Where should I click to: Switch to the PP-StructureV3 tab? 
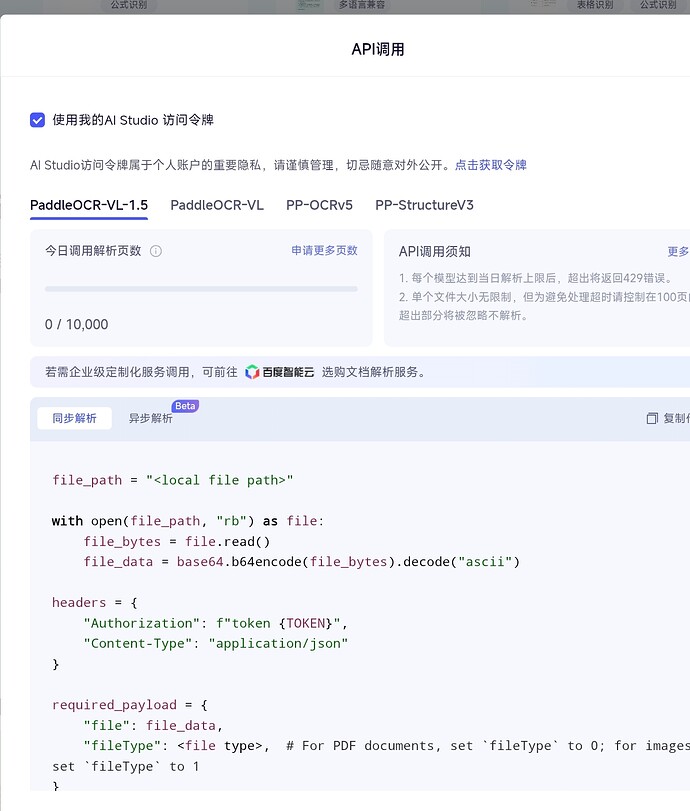pyautogui.click(x=424, y=205)
